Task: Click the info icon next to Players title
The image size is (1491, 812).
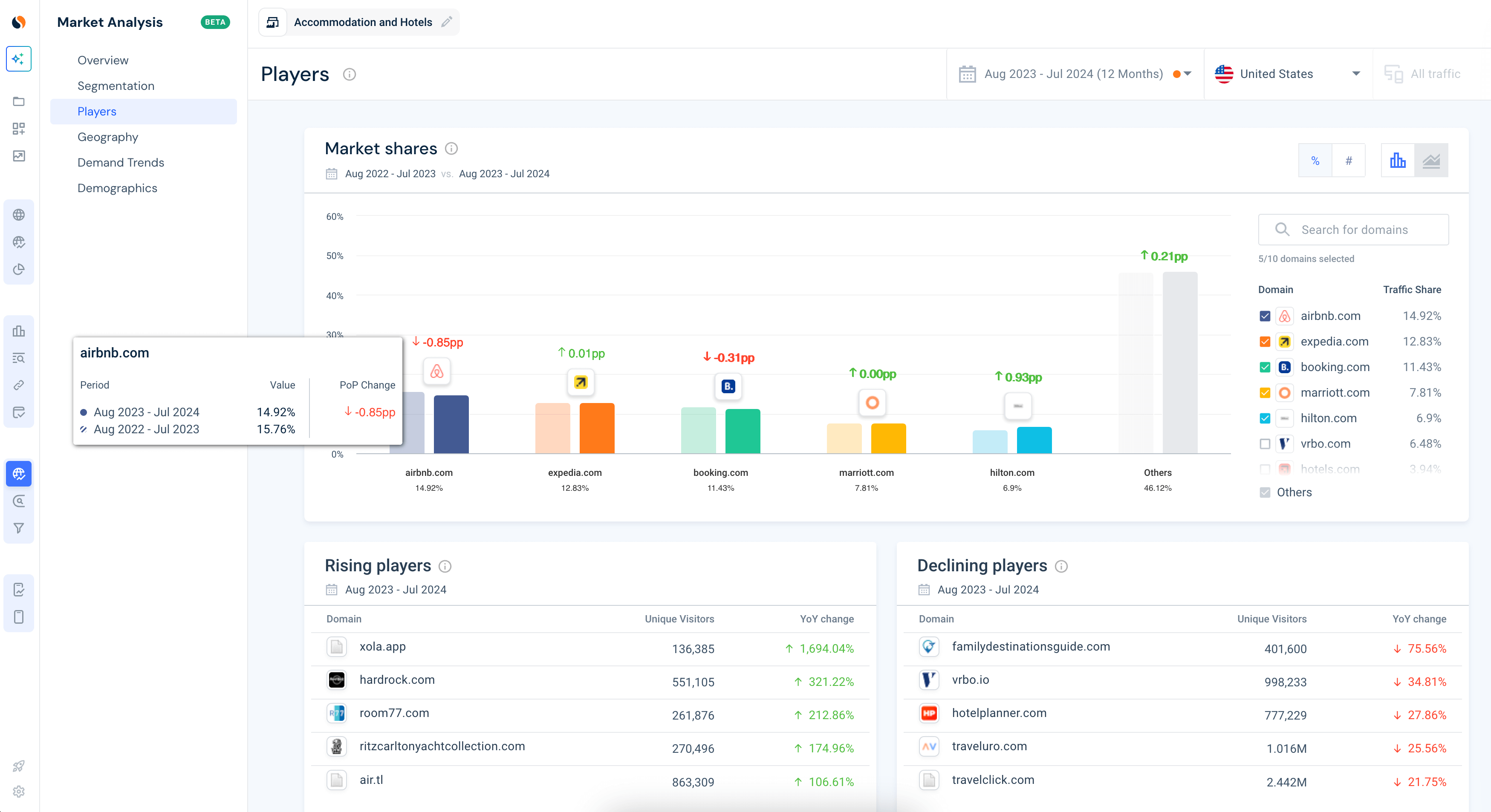Action: click(x=349, y=74)
